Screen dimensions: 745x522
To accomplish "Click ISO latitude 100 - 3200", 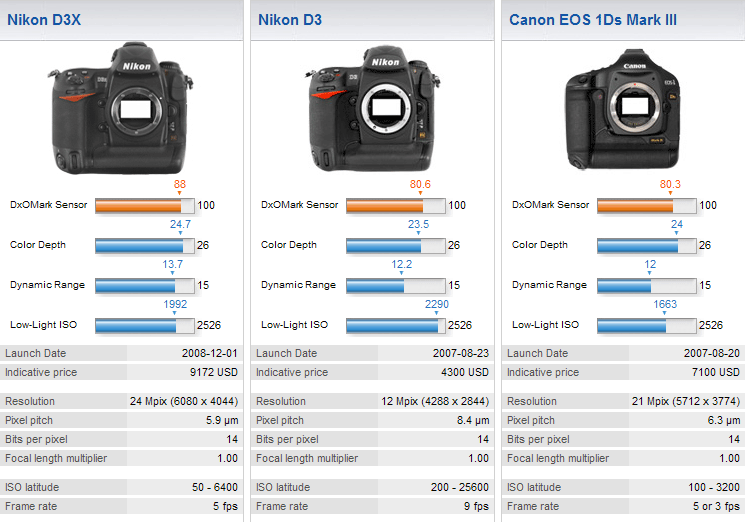I will click(x=714, y=487).
